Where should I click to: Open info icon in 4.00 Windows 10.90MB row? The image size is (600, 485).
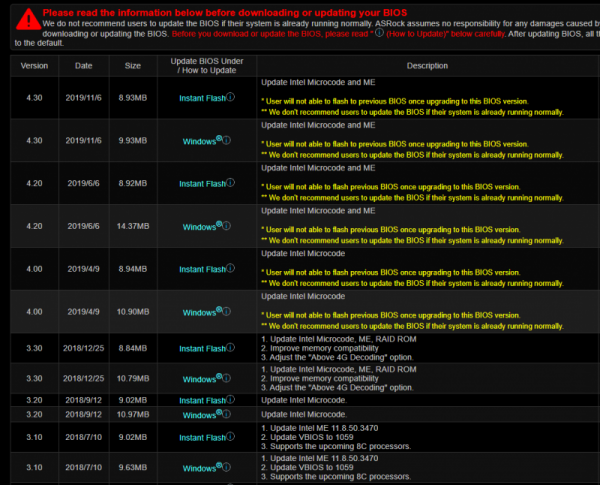(x=227, y=312)
